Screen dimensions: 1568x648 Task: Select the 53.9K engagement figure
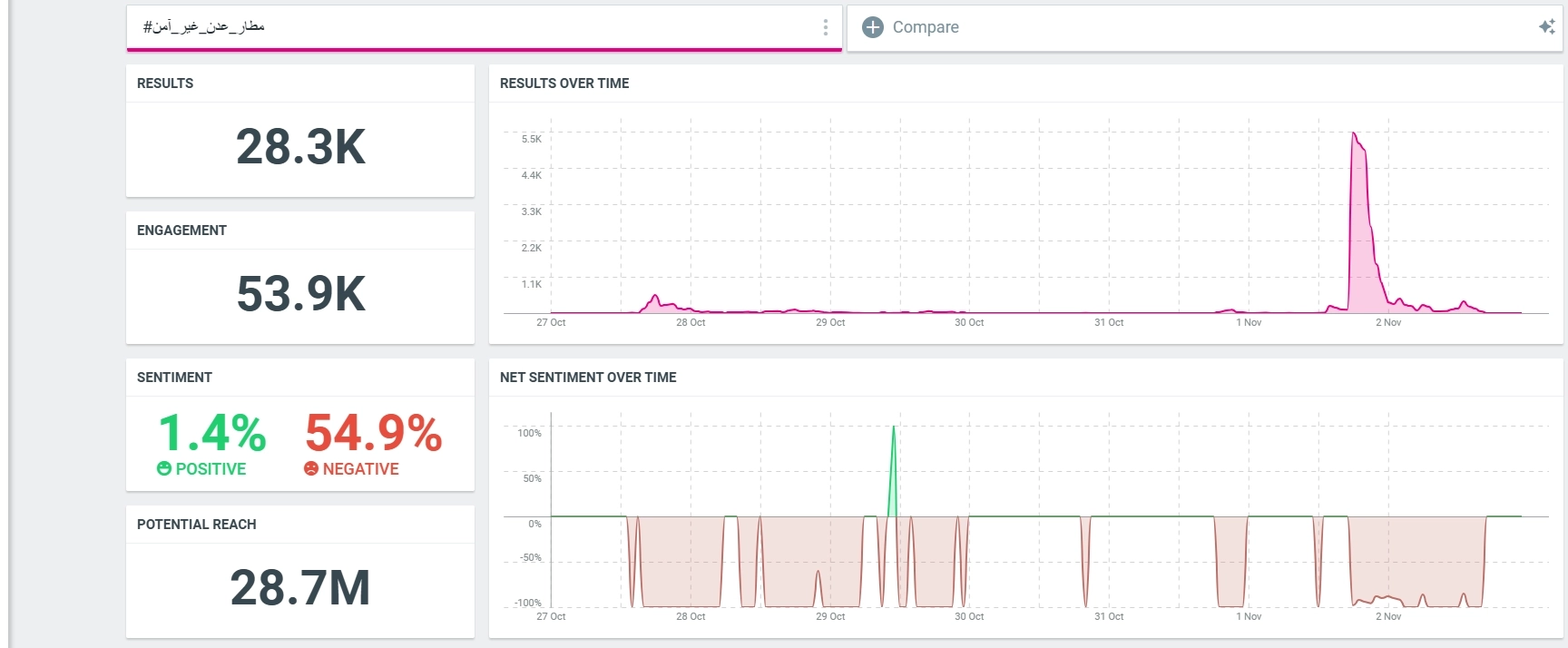point(300,294)
